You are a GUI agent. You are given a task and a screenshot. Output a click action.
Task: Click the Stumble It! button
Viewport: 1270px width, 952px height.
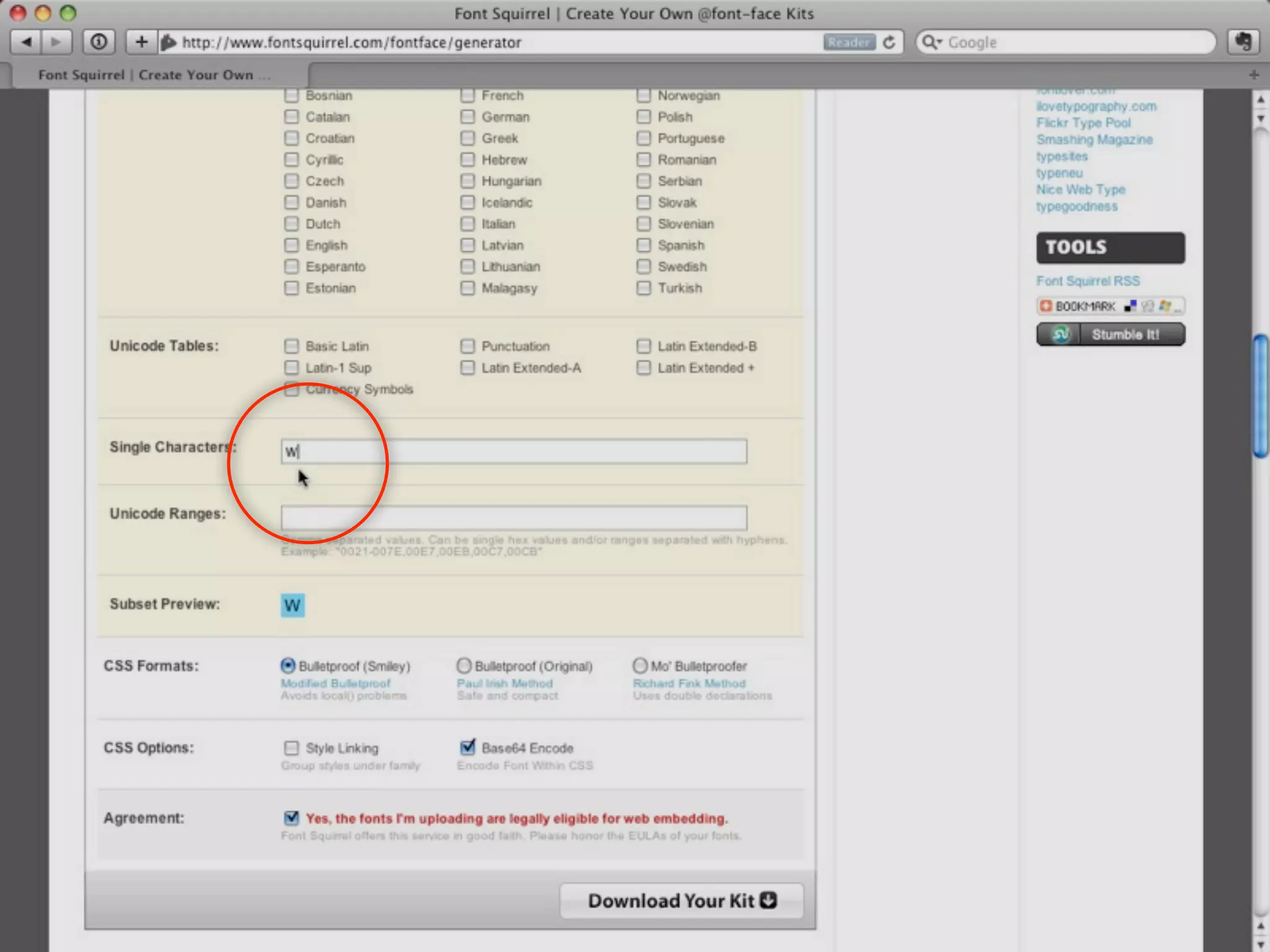pyautogui.click(x=1110, y=335)
